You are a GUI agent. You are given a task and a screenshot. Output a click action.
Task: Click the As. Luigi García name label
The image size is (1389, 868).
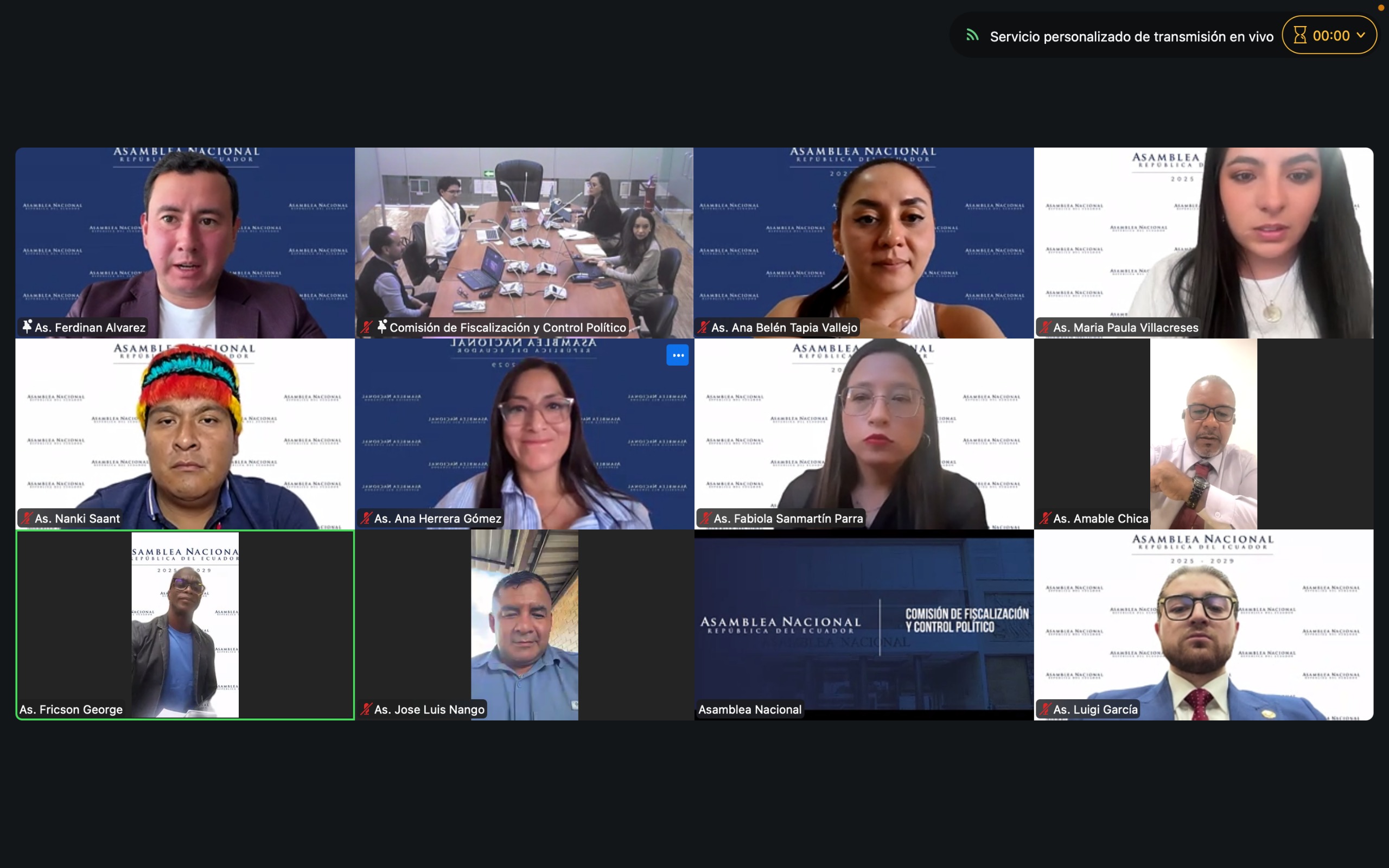tap(1095, 710)
